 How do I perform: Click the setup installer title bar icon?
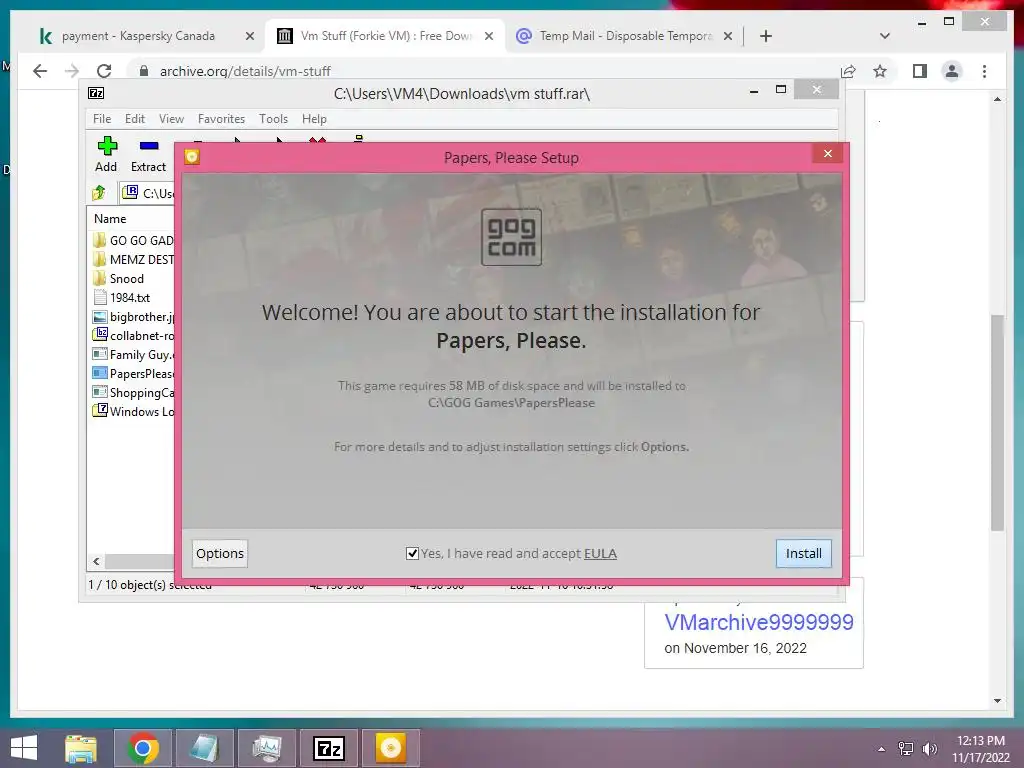tap(192, 157)
